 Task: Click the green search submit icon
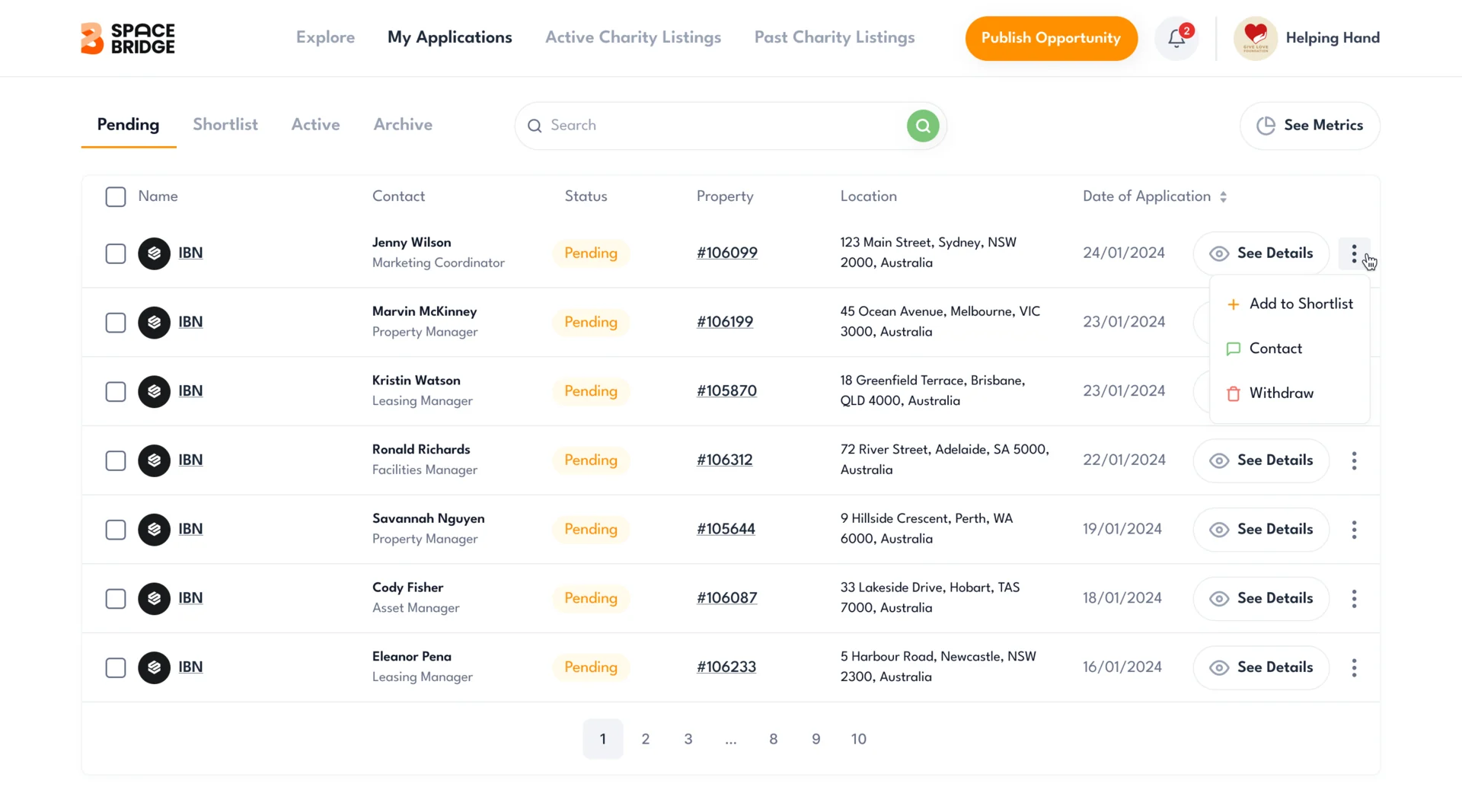tap(923, 126)
